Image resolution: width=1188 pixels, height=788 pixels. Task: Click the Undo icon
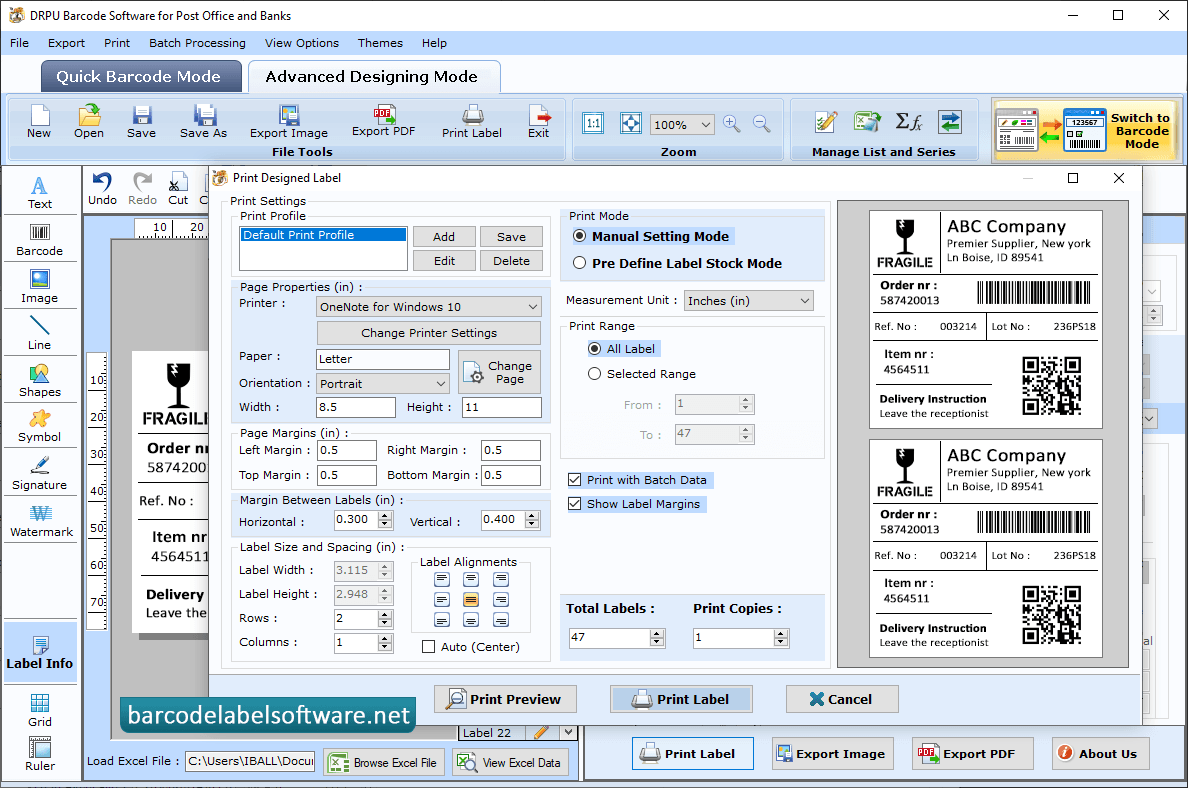(x=102, y=189)
